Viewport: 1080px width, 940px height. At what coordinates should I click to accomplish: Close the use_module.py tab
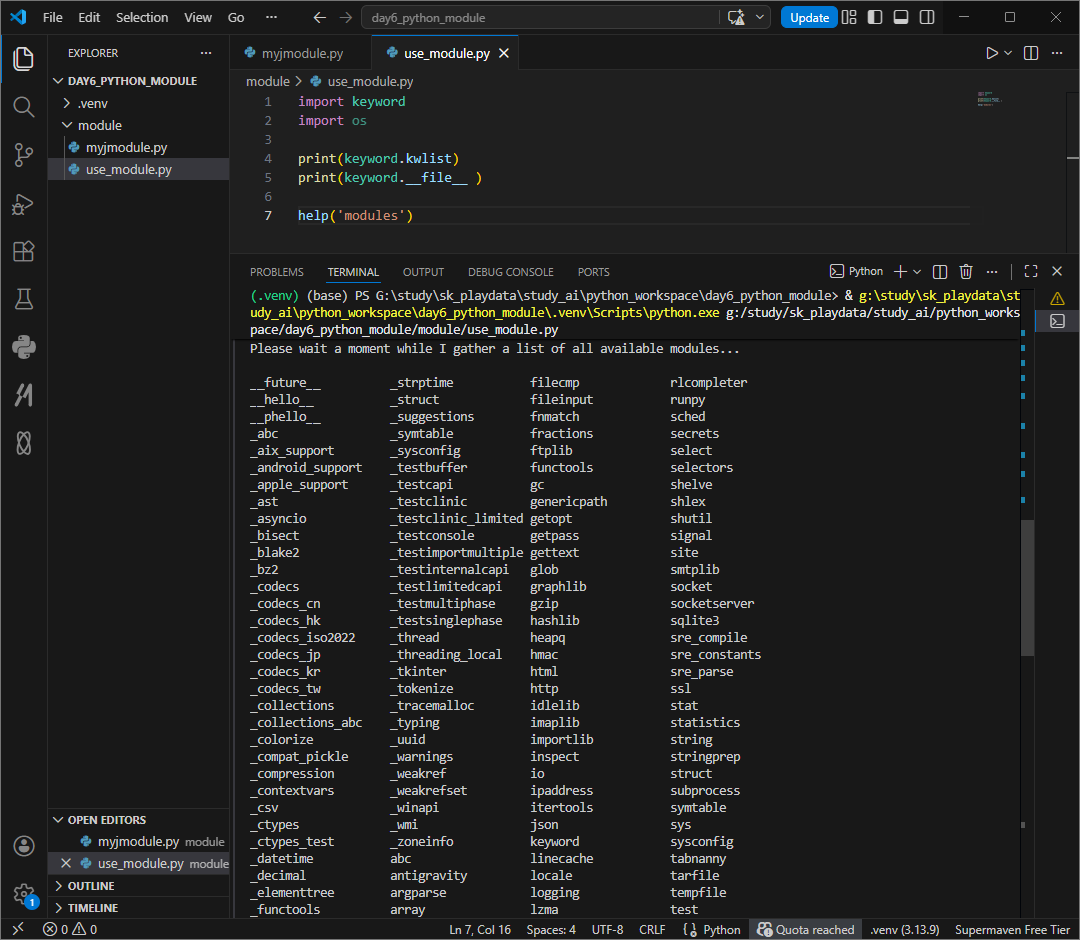point(504,53)
